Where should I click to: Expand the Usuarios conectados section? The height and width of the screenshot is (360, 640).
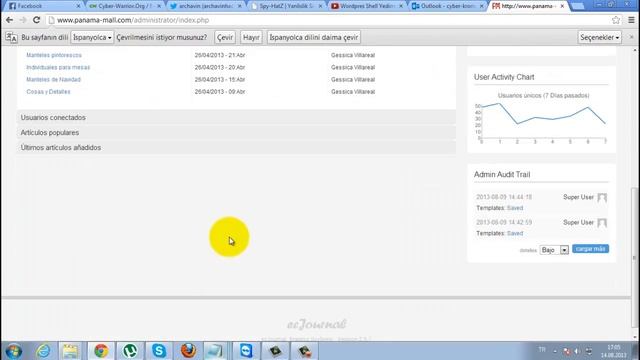click(x=237, y=118)
